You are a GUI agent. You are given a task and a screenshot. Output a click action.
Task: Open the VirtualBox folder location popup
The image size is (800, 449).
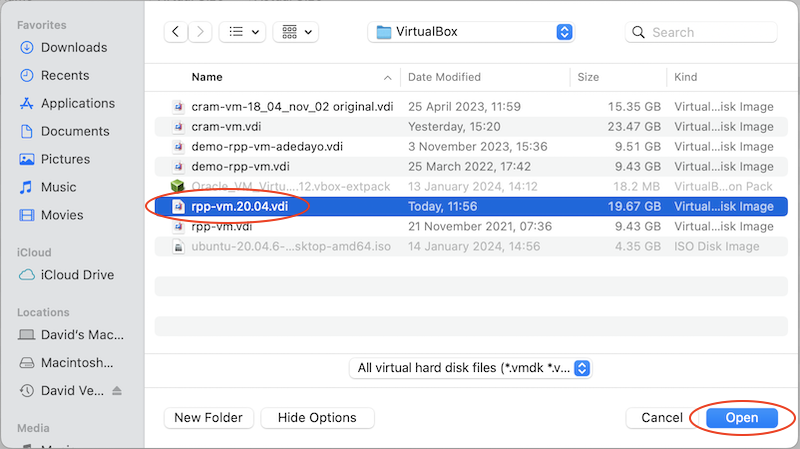tap(471, 32)
